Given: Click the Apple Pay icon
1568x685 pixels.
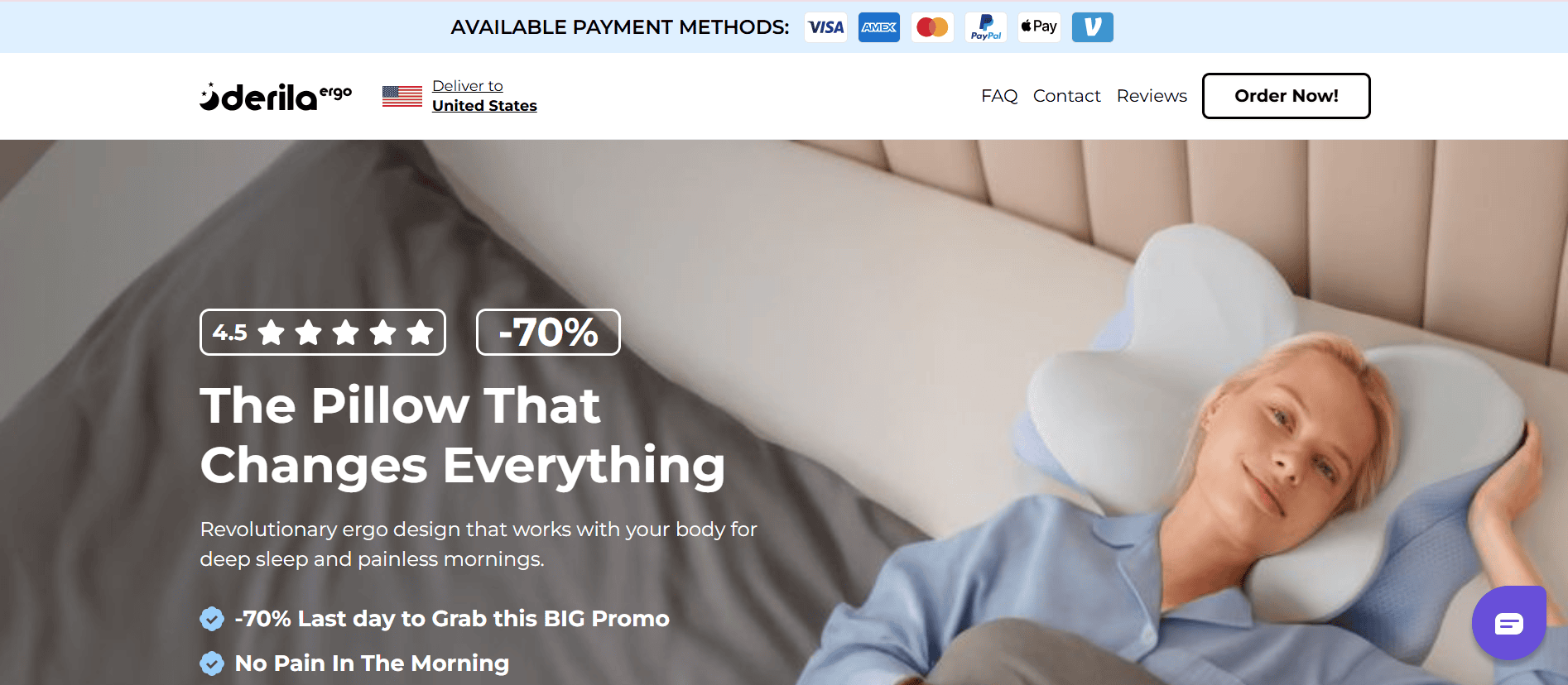Looking at the screenshot, I should (1039, 27).
